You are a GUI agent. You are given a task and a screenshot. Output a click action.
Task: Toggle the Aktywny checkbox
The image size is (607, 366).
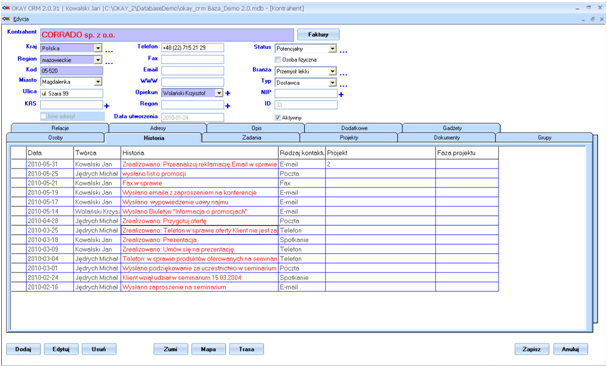278,117
